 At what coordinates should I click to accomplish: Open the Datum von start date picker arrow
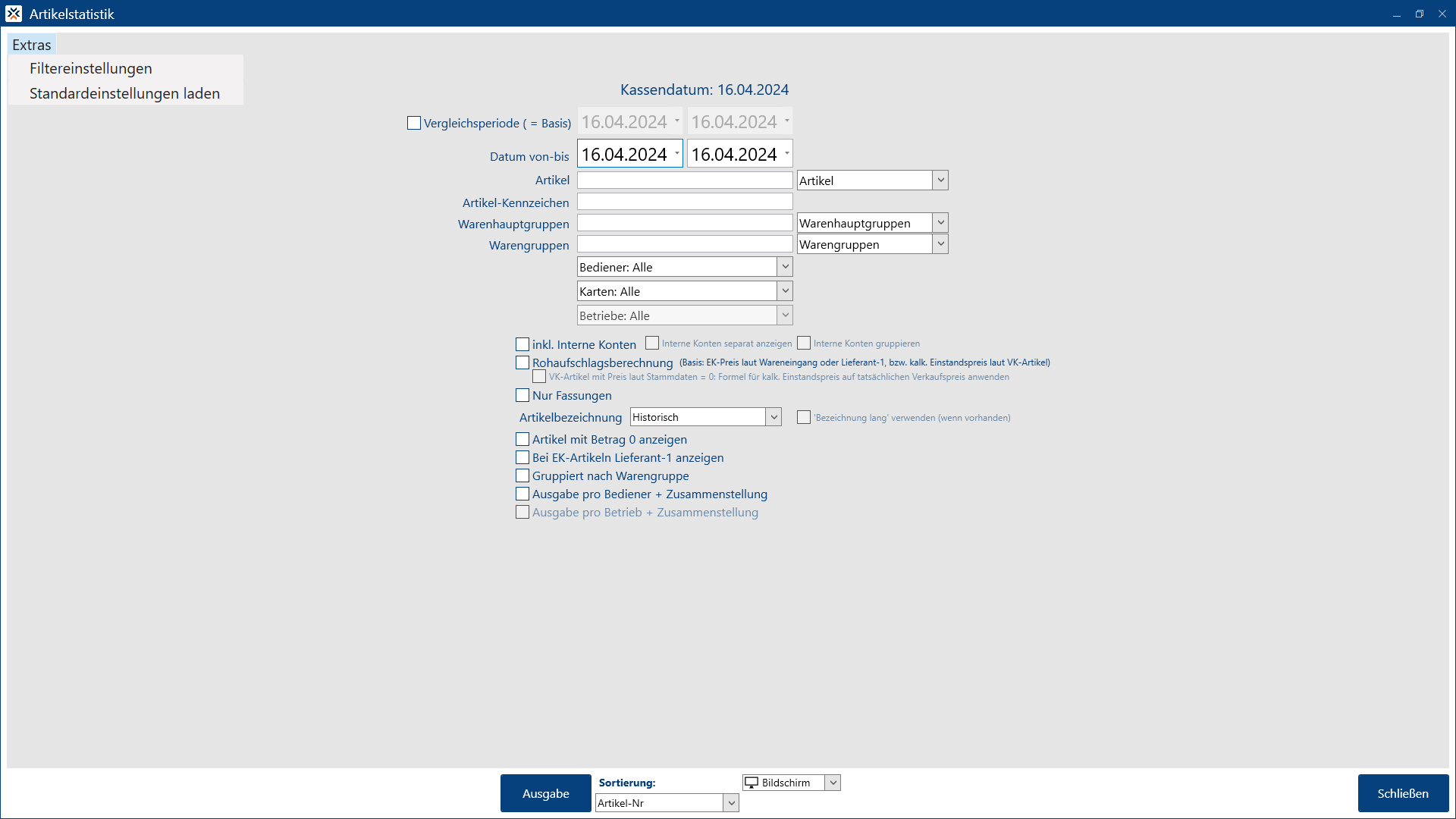tap(677, 153)
